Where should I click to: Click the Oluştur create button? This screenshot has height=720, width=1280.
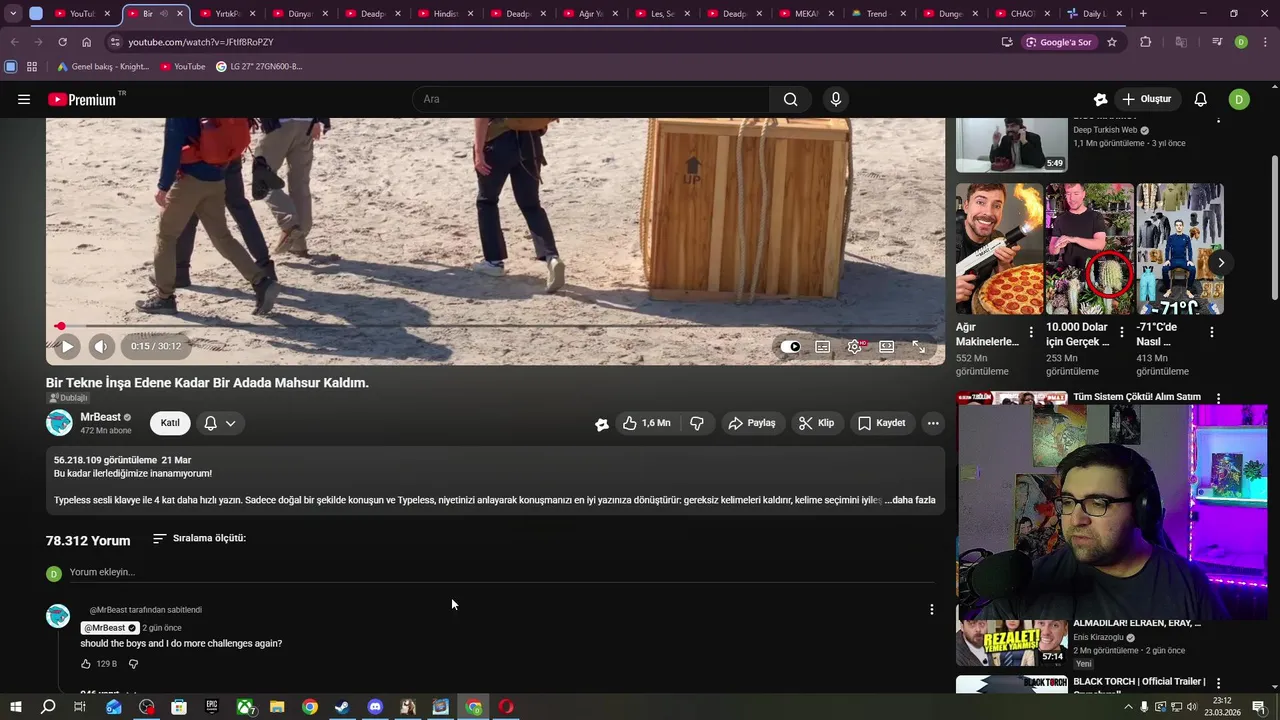[x=1146, y=99]
